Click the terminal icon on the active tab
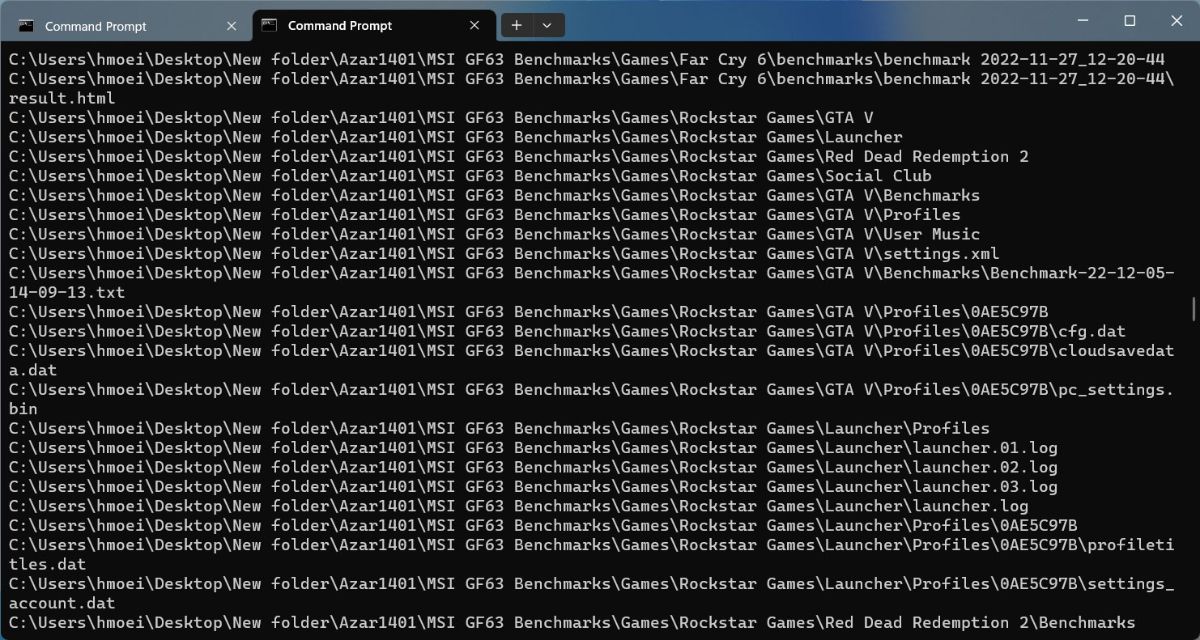The height and width of the screenshot is (640, 1200). pyautogui.click(x=269, y=26)
